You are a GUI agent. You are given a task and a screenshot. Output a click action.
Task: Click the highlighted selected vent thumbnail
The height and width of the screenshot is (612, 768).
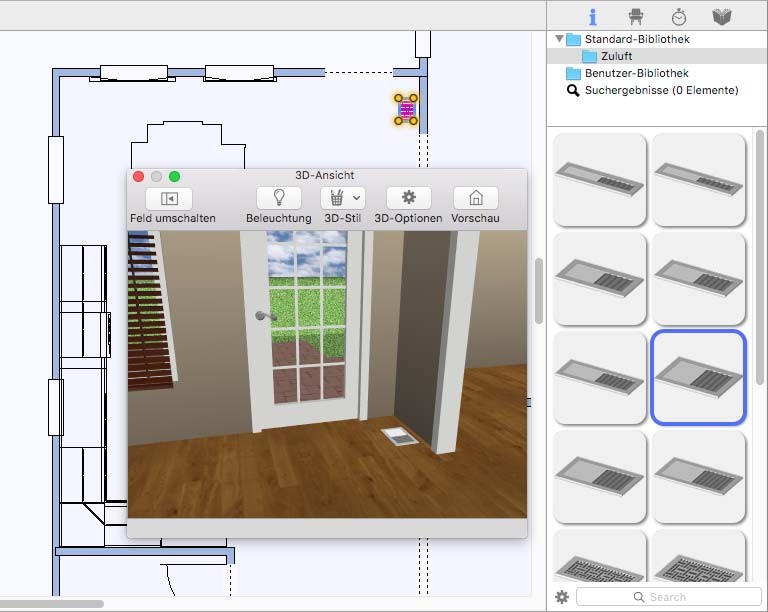click(698, 377)
